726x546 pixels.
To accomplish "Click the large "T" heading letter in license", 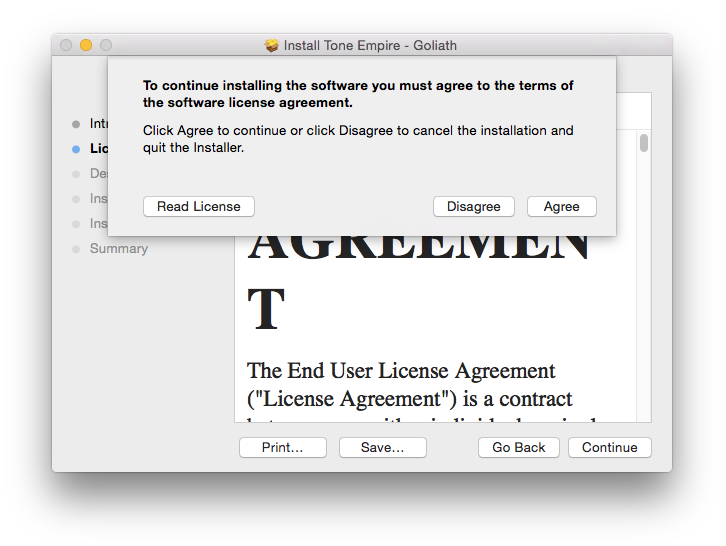I will pyautogui.click(x=266, y=309).
